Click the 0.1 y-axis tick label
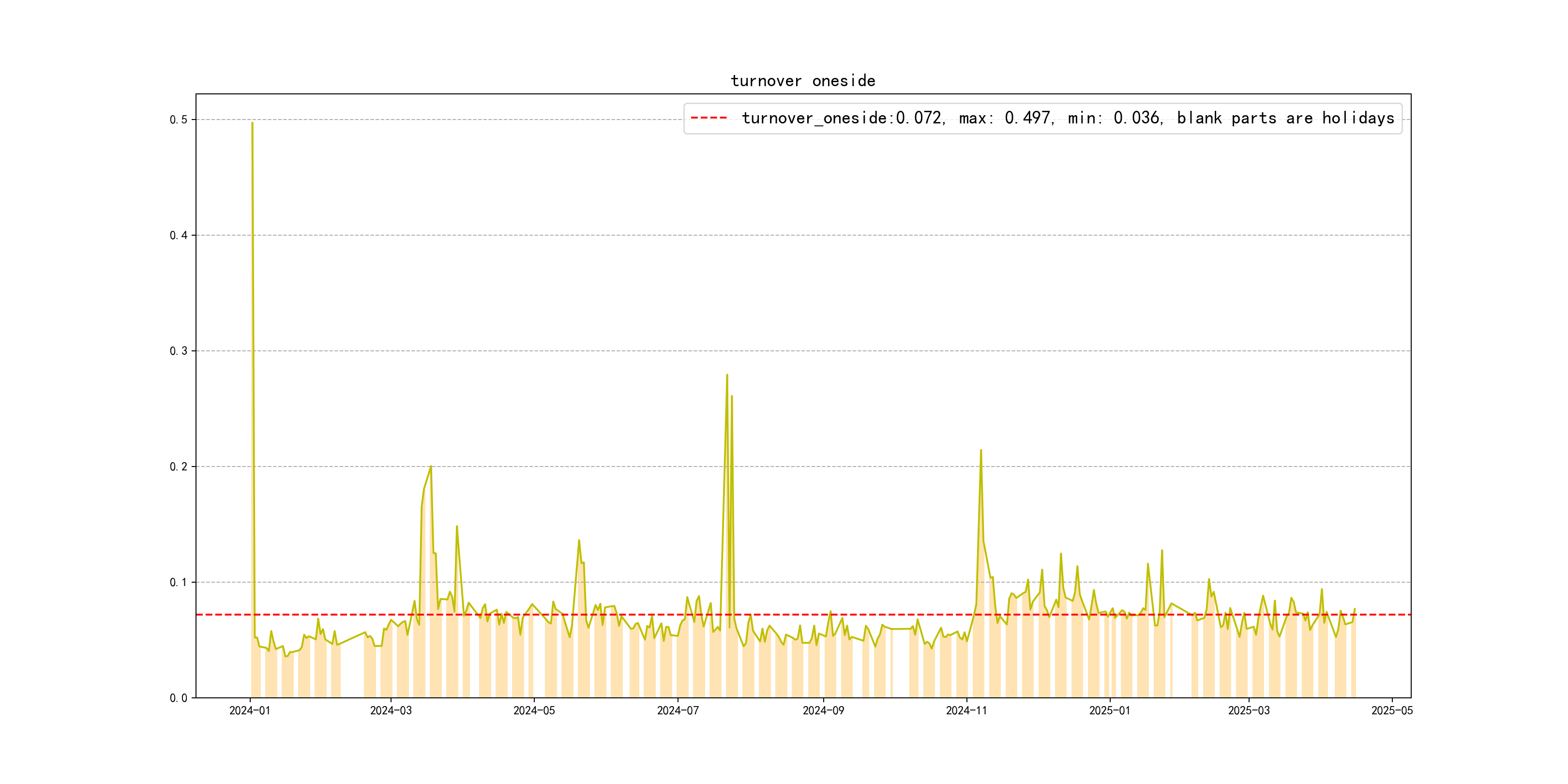1568x784 pixels. (x=179, y=583)
